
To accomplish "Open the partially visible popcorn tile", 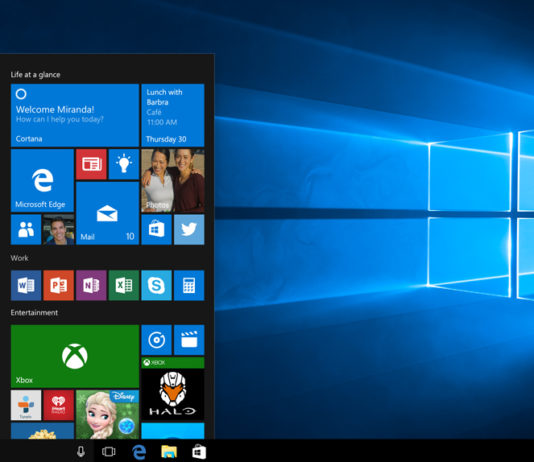I will [x=42, y=431].
